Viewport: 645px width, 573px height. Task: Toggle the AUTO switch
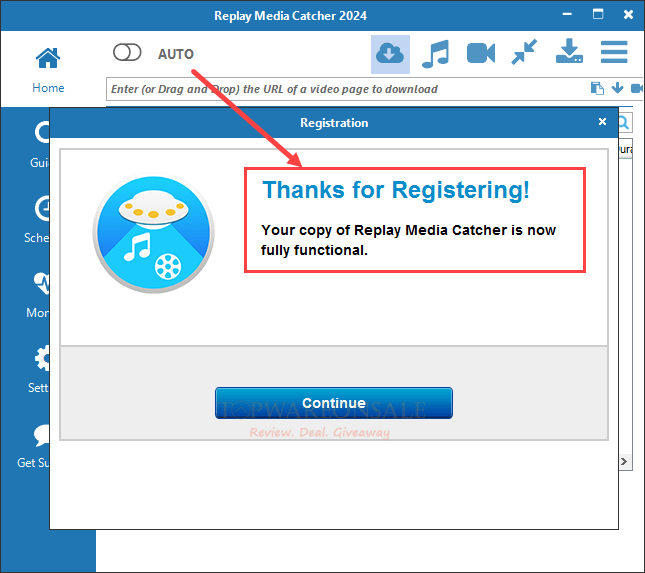(127, 53)
